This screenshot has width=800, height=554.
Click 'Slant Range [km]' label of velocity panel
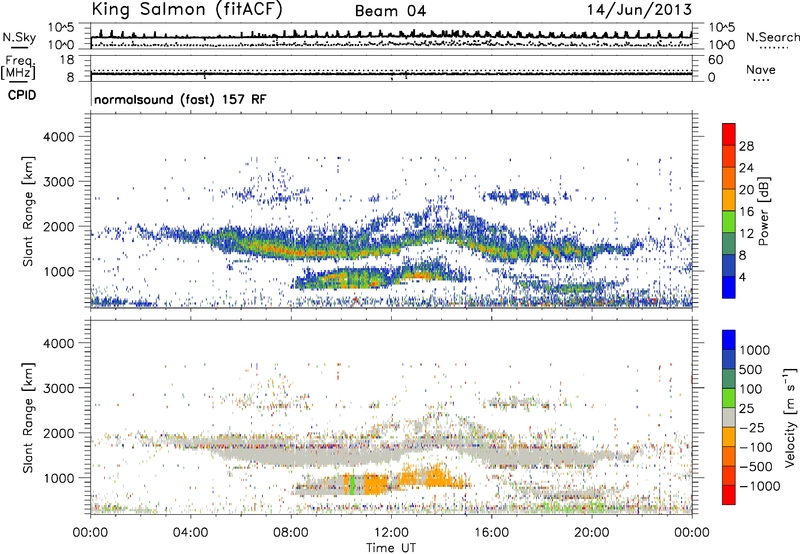(x=29, y=418)
